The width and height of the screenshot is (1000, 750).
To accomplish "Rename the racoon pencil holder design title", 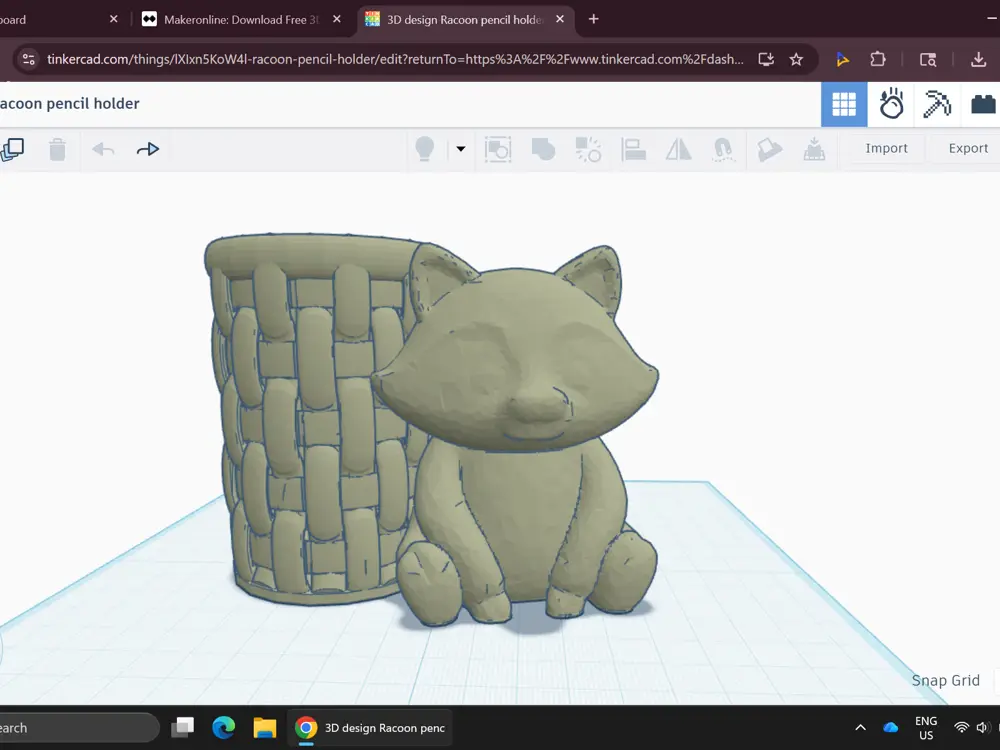I will point(70,103).
